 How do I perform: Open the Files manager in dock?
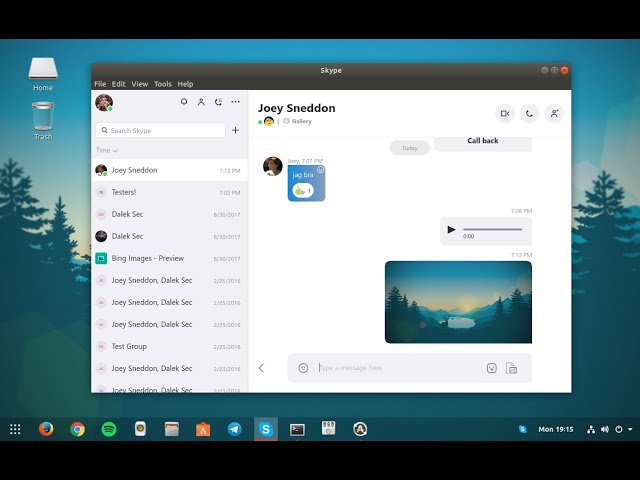point(172,429)
